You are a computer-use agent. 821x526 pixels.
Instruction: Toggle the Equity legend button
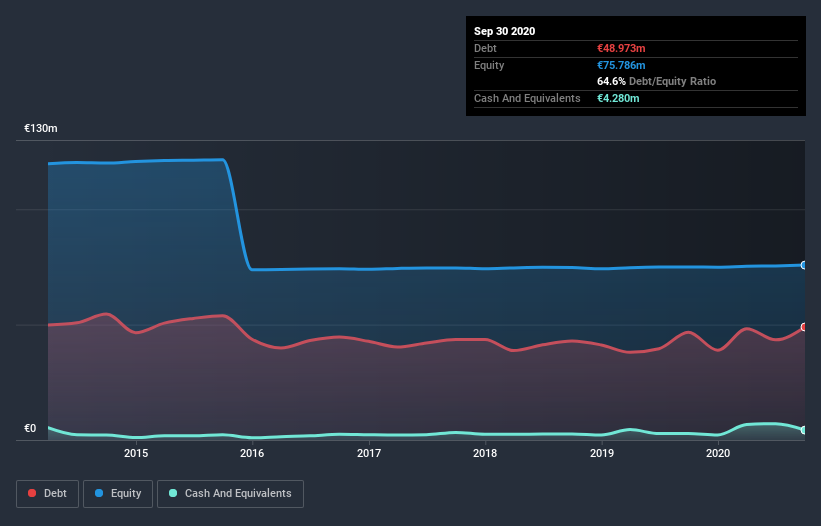tap(118, 494)
